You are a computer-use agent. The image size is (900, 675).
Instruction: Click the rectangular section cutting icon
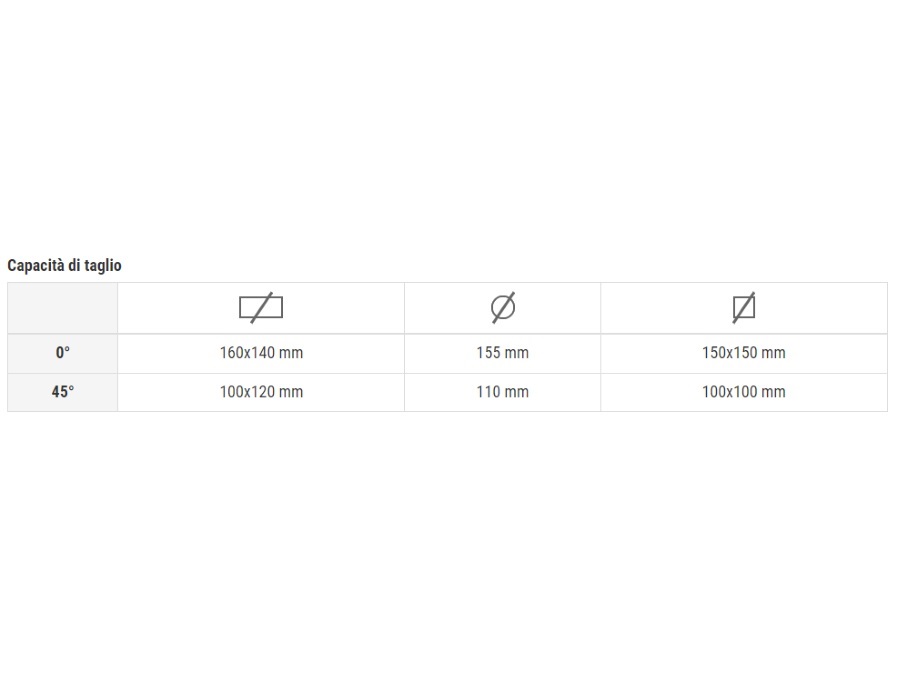(x=261, y=308)
